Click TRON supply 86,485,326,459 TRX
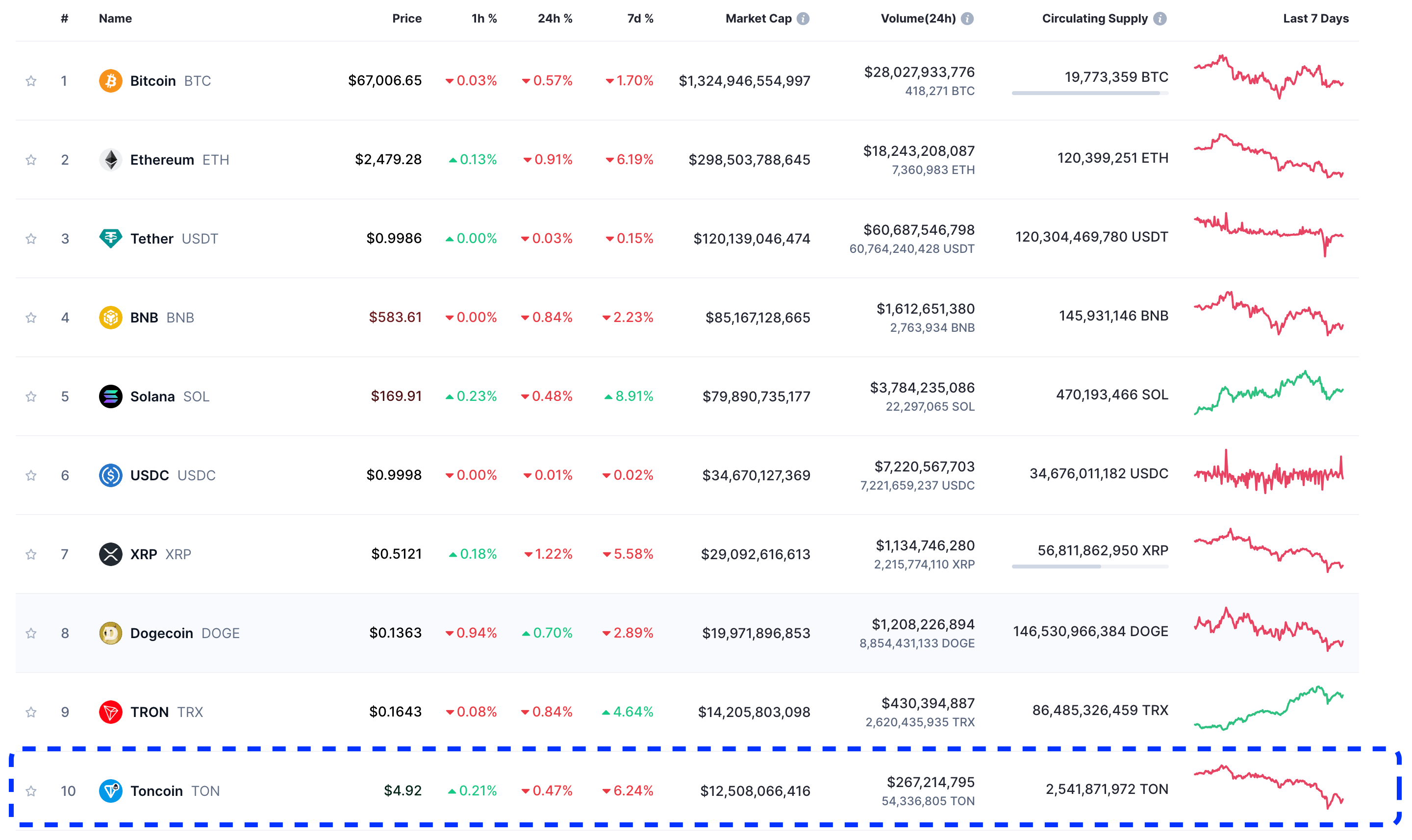The image size is (1412, 840). point(1100,710)
